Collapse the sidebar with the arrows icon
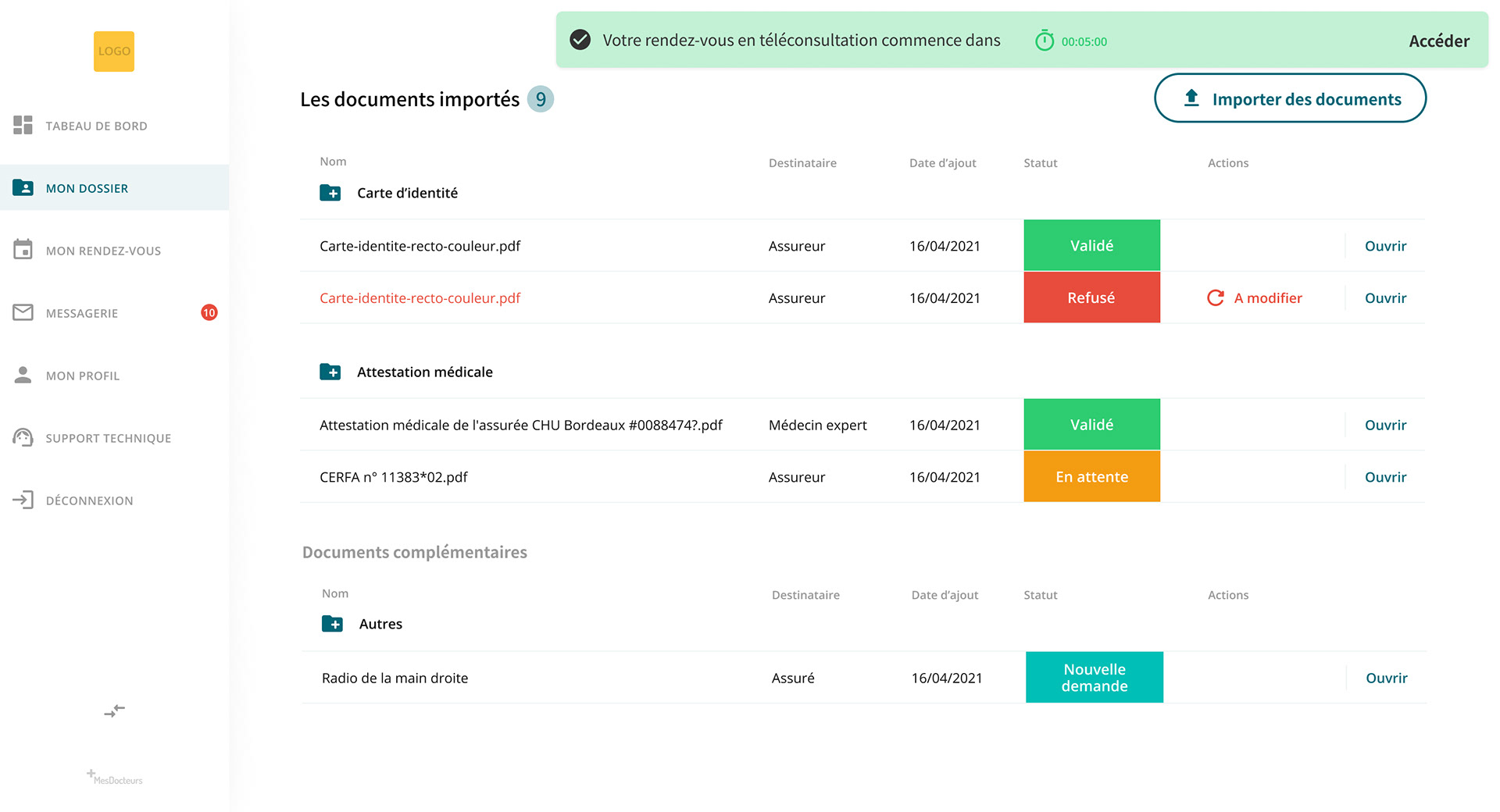The width and height of the screenshot is (1500, 812). pos(115,710)
